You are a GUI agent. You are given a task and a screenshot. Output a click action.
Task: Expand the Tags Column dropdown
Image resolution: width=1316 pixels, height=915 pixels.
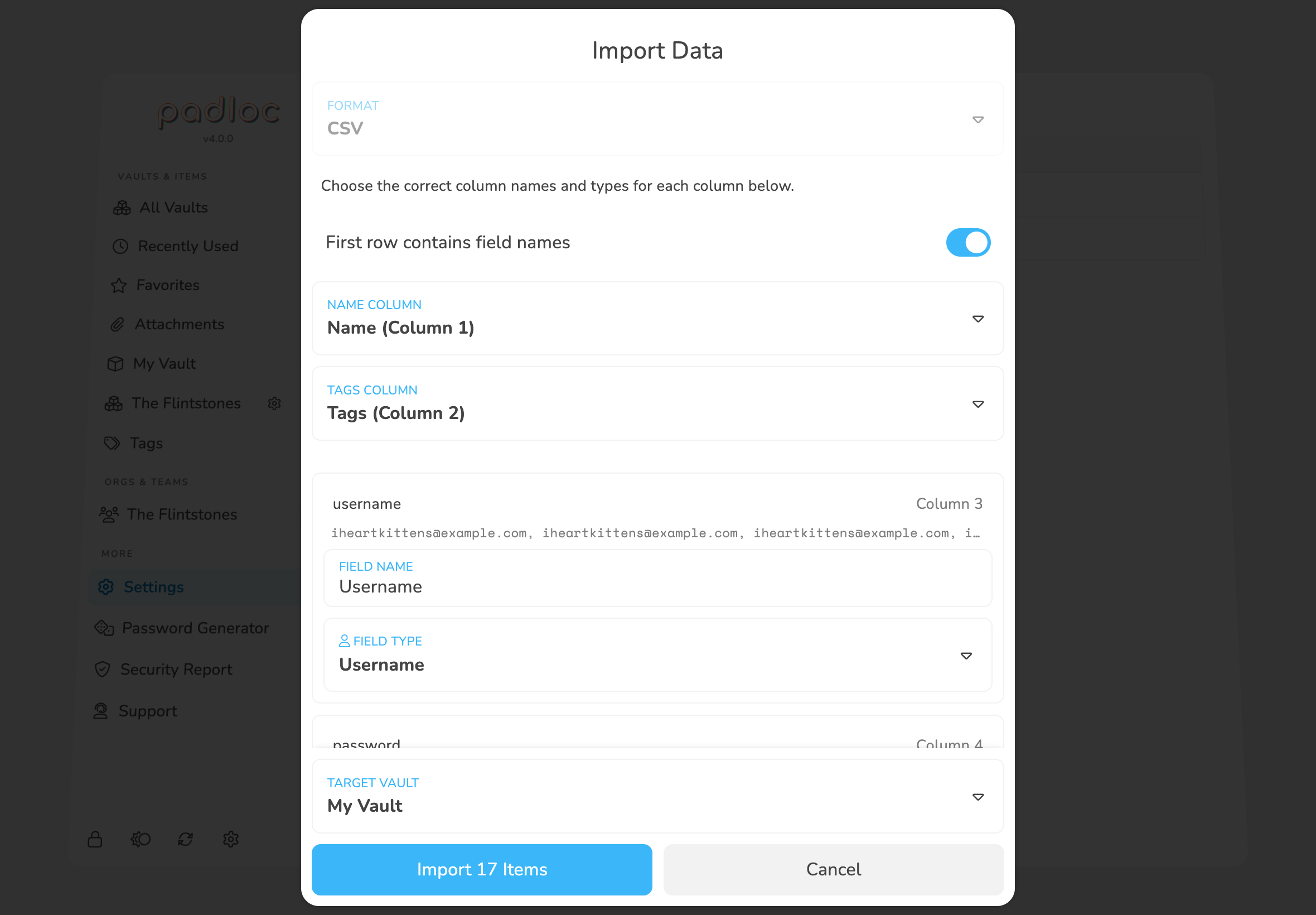[x=657, y=403]
